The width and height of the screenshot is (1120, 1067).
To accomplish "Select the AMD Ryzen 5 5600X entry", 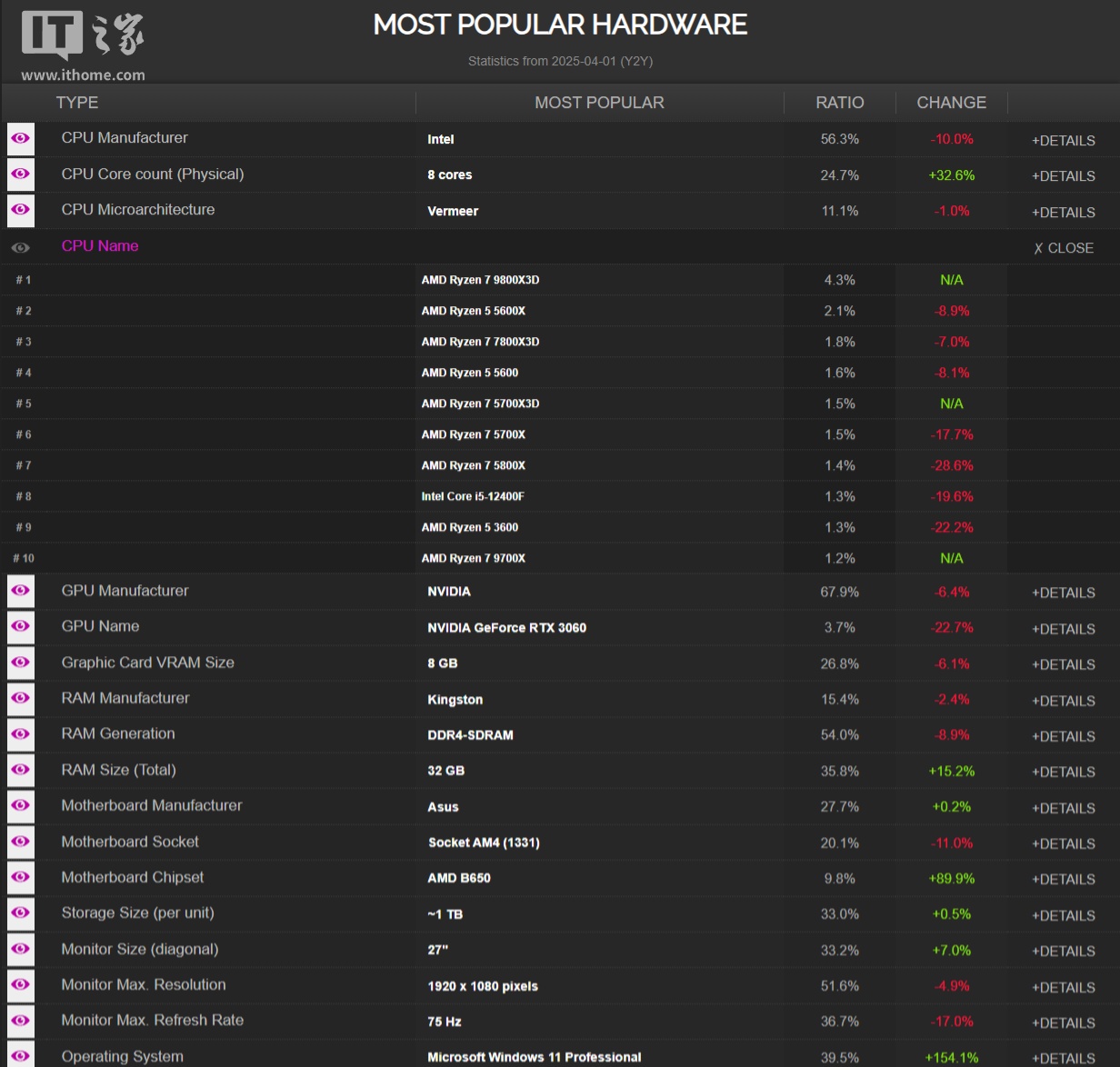I will (x=473, y=311).
